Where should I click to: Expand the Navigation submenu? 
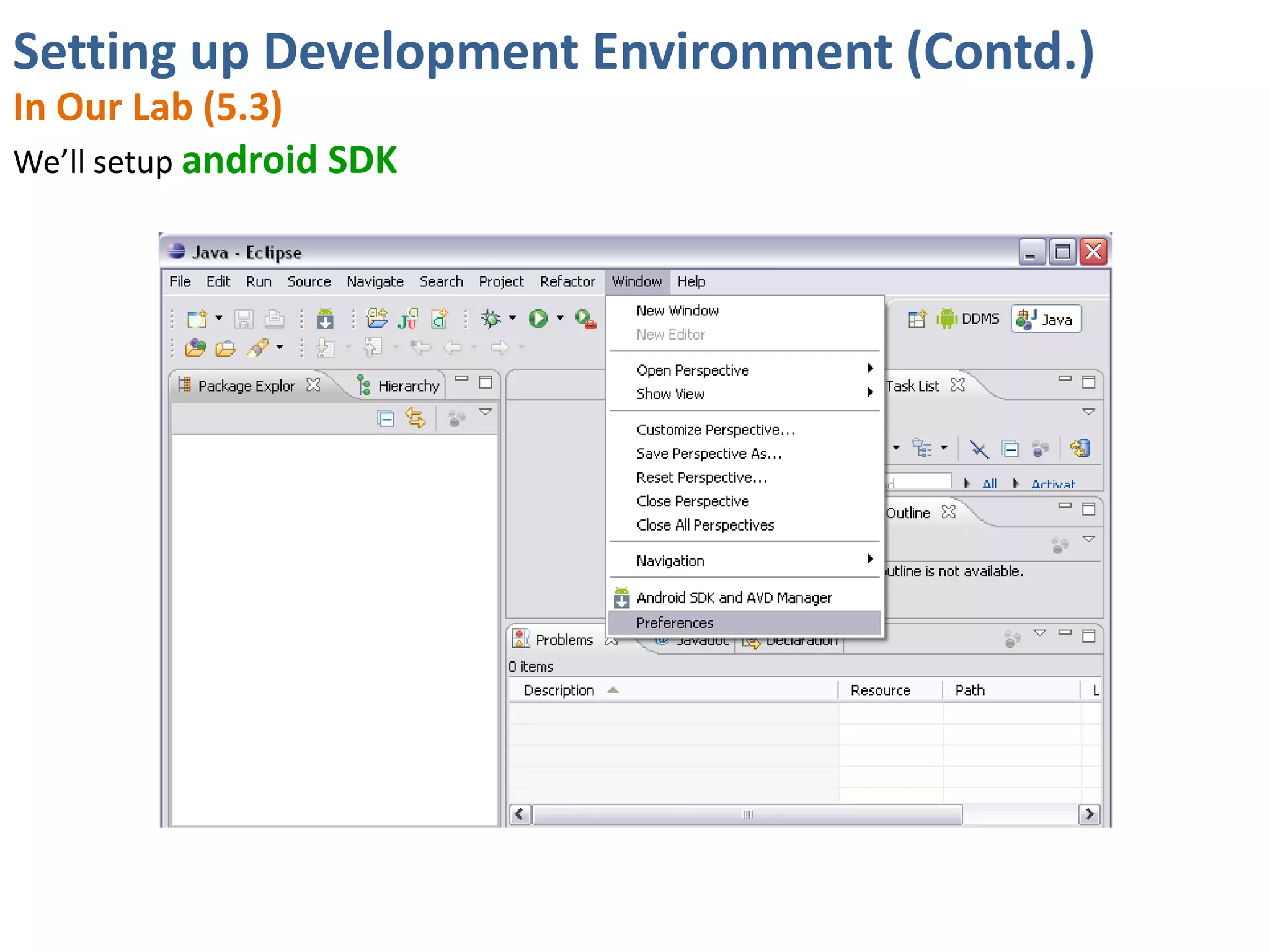coord(745,560)
